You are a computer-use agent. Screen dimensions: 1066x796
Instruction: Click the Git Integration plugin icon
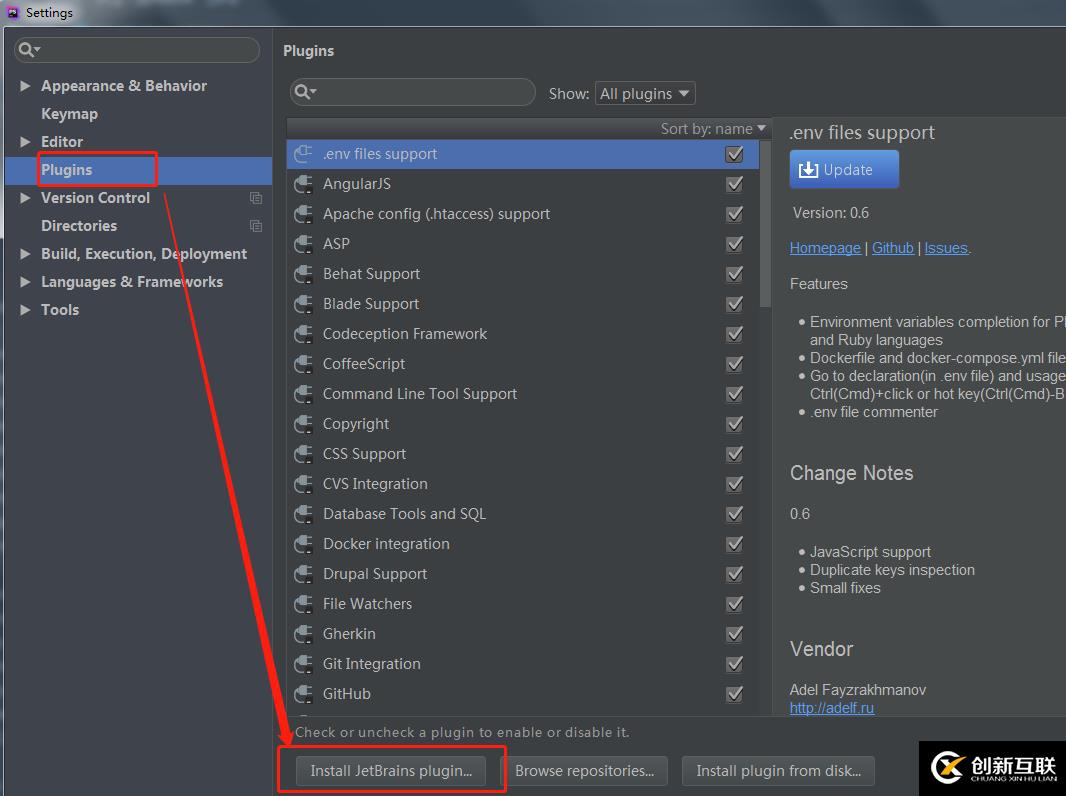coord(303,663)
